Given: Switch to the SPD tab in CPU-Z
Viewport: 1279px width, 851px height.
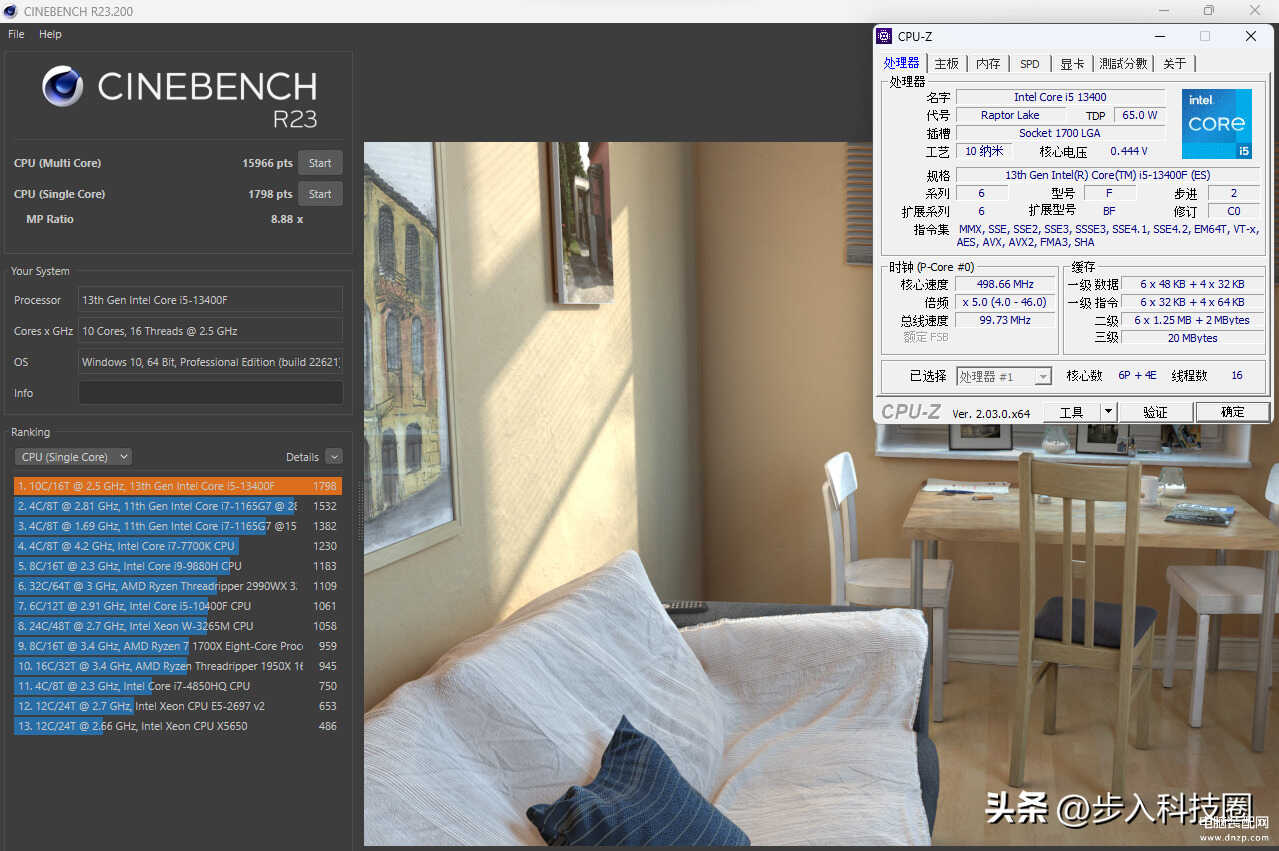Looking at the screenshot, I should click(x=1030, y=63).
